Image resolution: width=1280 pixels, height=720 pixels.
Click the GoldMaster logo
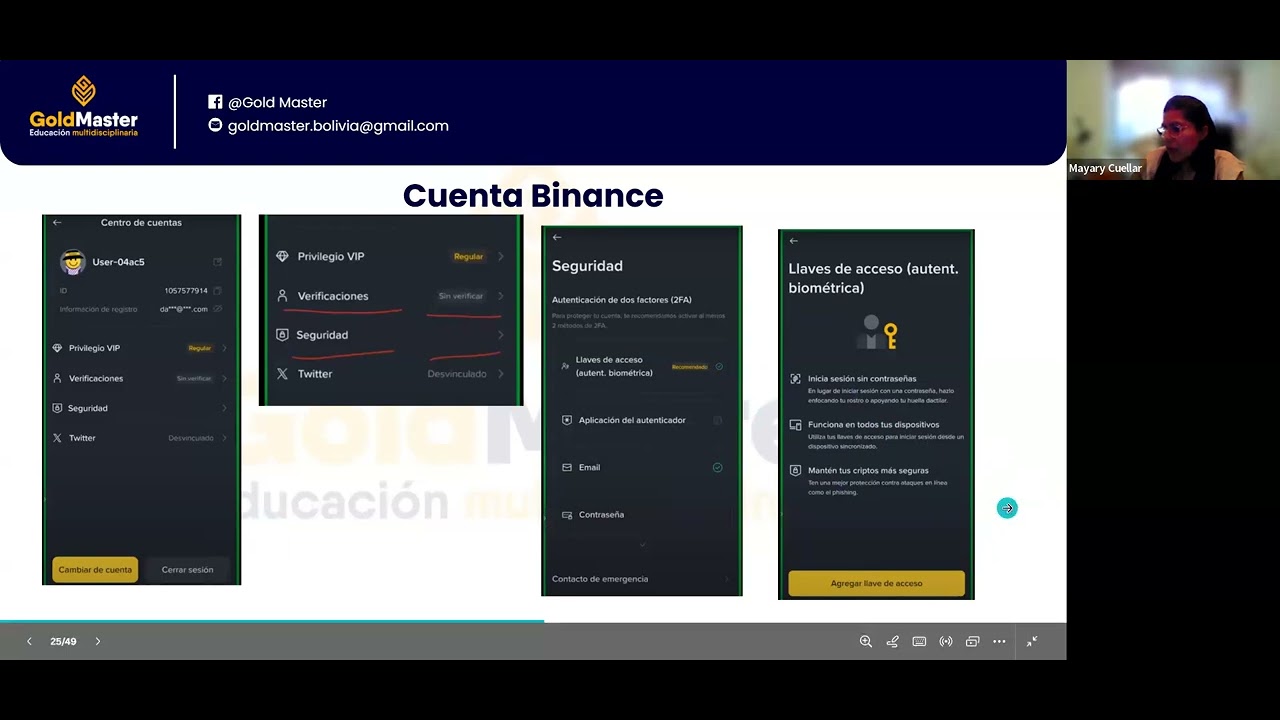(84, 106)
